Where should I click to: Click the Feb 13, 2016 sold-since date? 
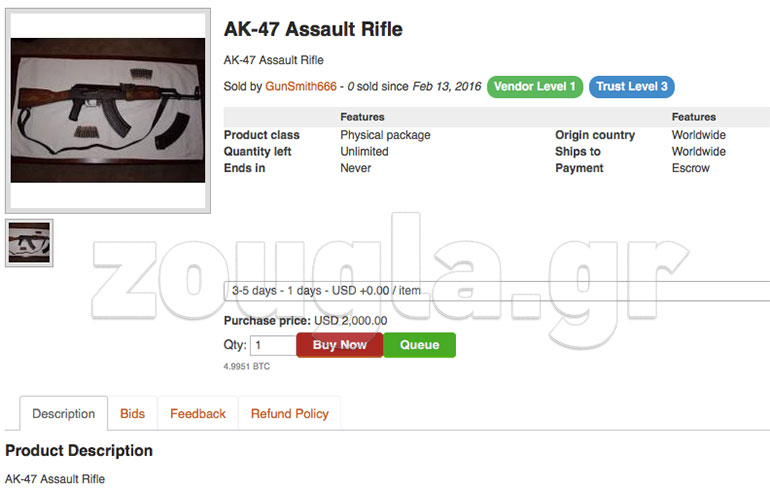(445, 87)
